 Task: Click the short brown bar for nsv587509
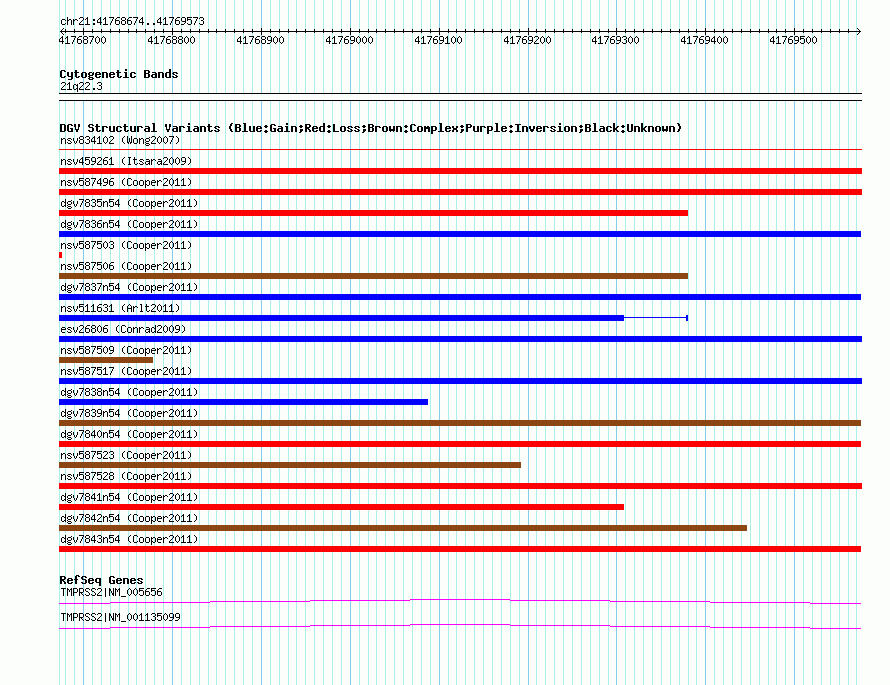click(106, 360)
